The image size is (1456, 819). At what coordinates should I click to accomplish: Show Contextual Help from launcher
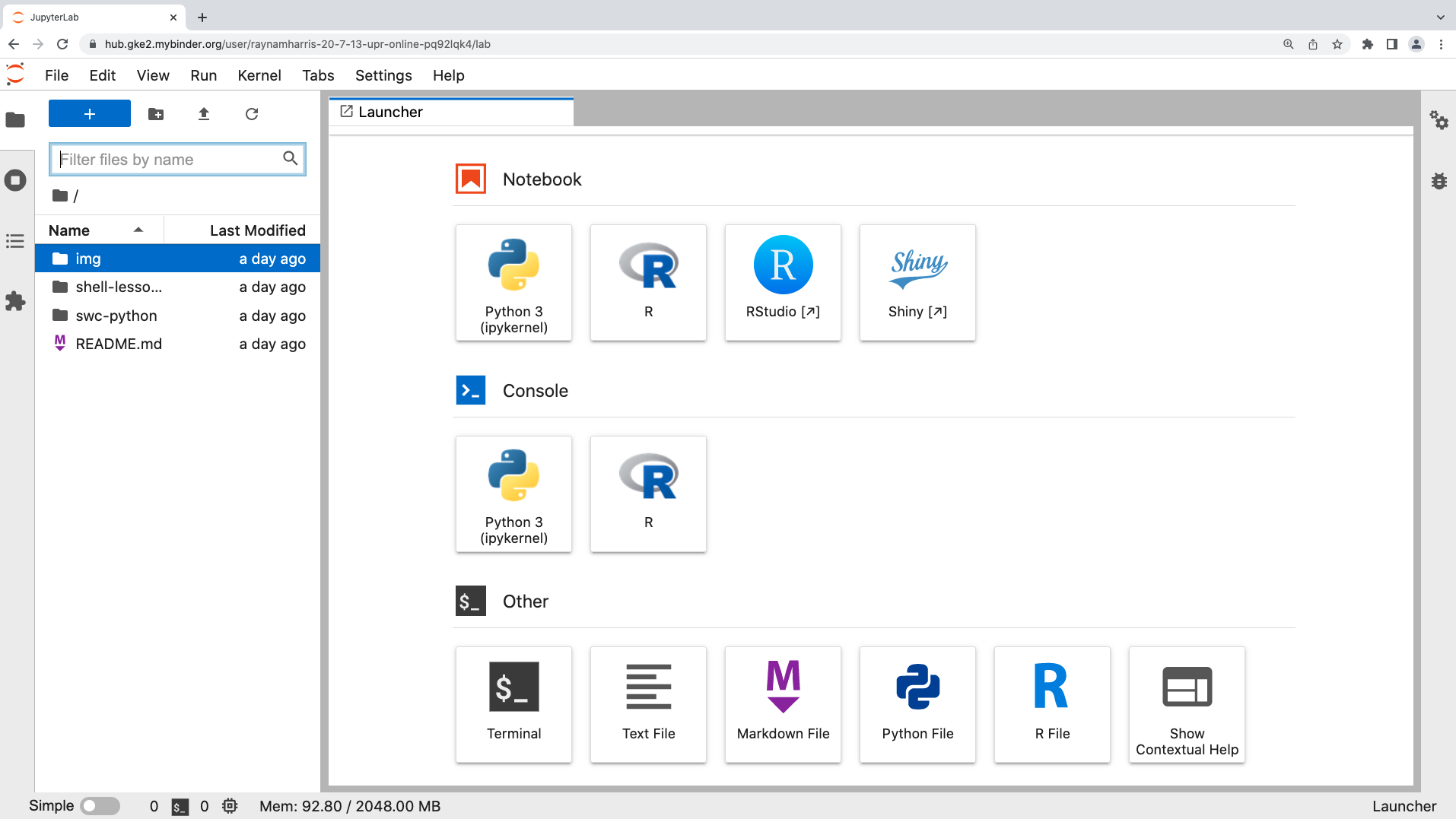coord(1187,704)
